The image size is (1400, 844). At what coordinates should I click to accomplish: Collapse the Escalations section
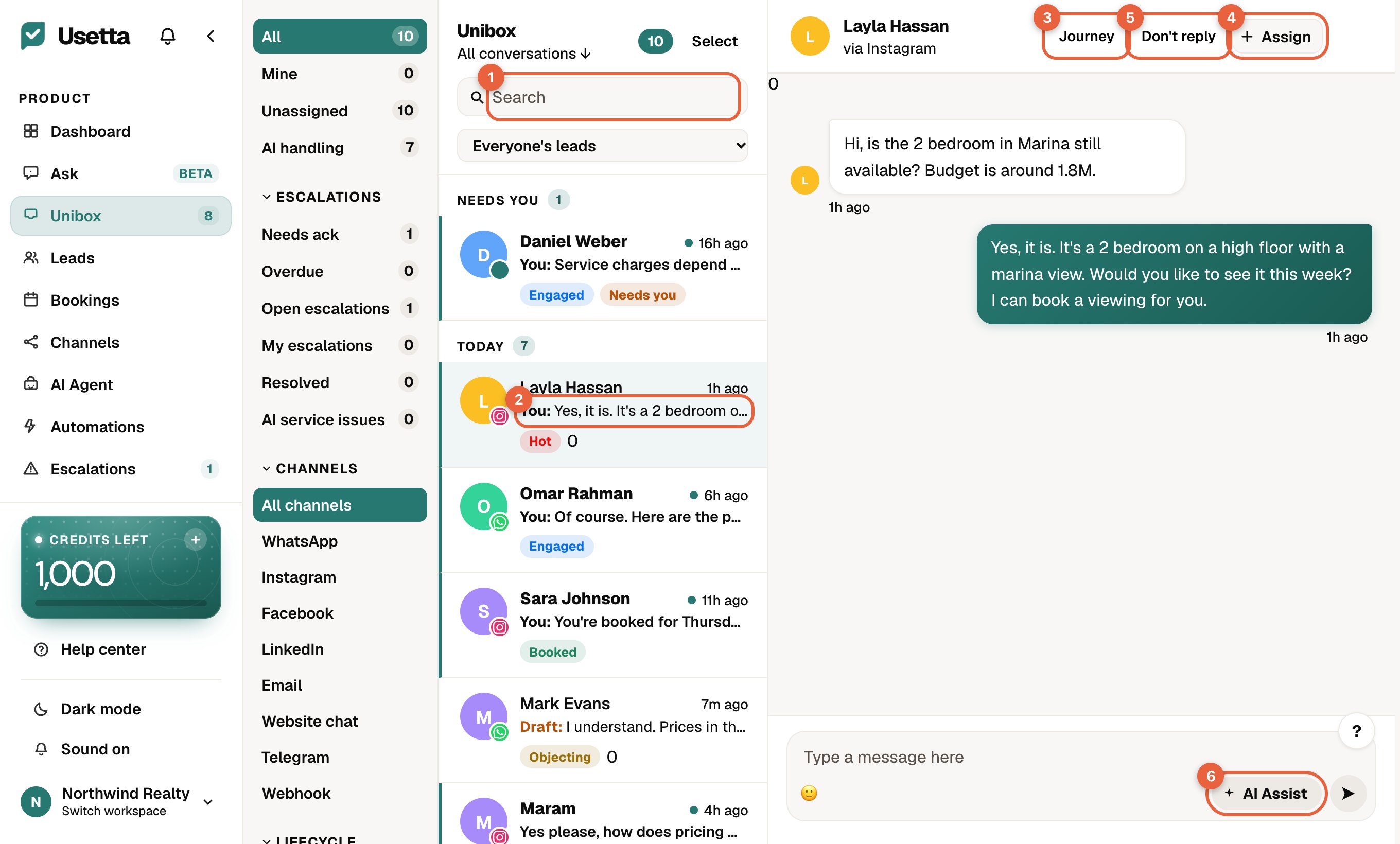tap(321, 197)
